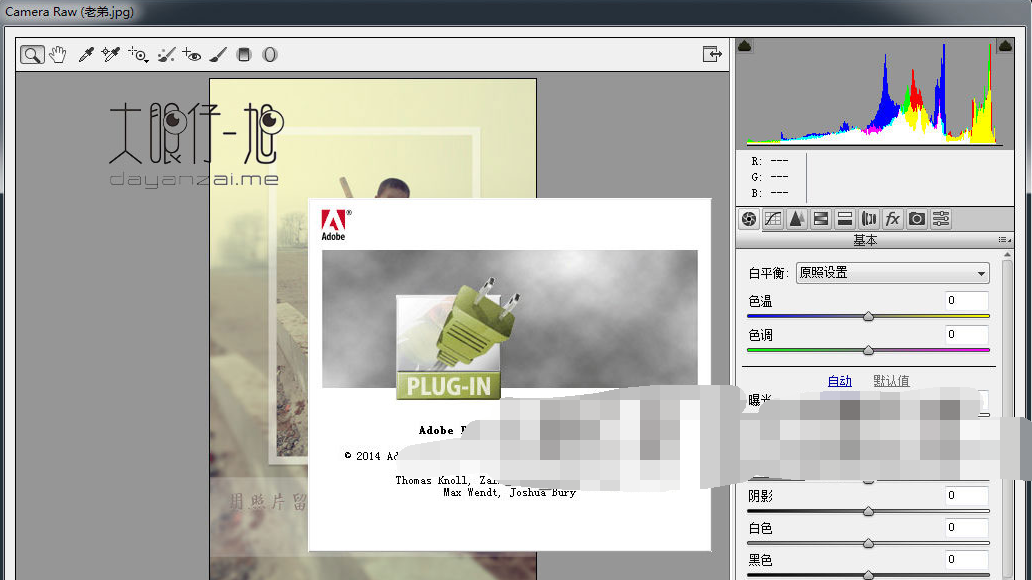The height and width of the screenshot is (580, 1032).
Task: Click the 'G: ---' readout
Action: [x=769, y=177]
